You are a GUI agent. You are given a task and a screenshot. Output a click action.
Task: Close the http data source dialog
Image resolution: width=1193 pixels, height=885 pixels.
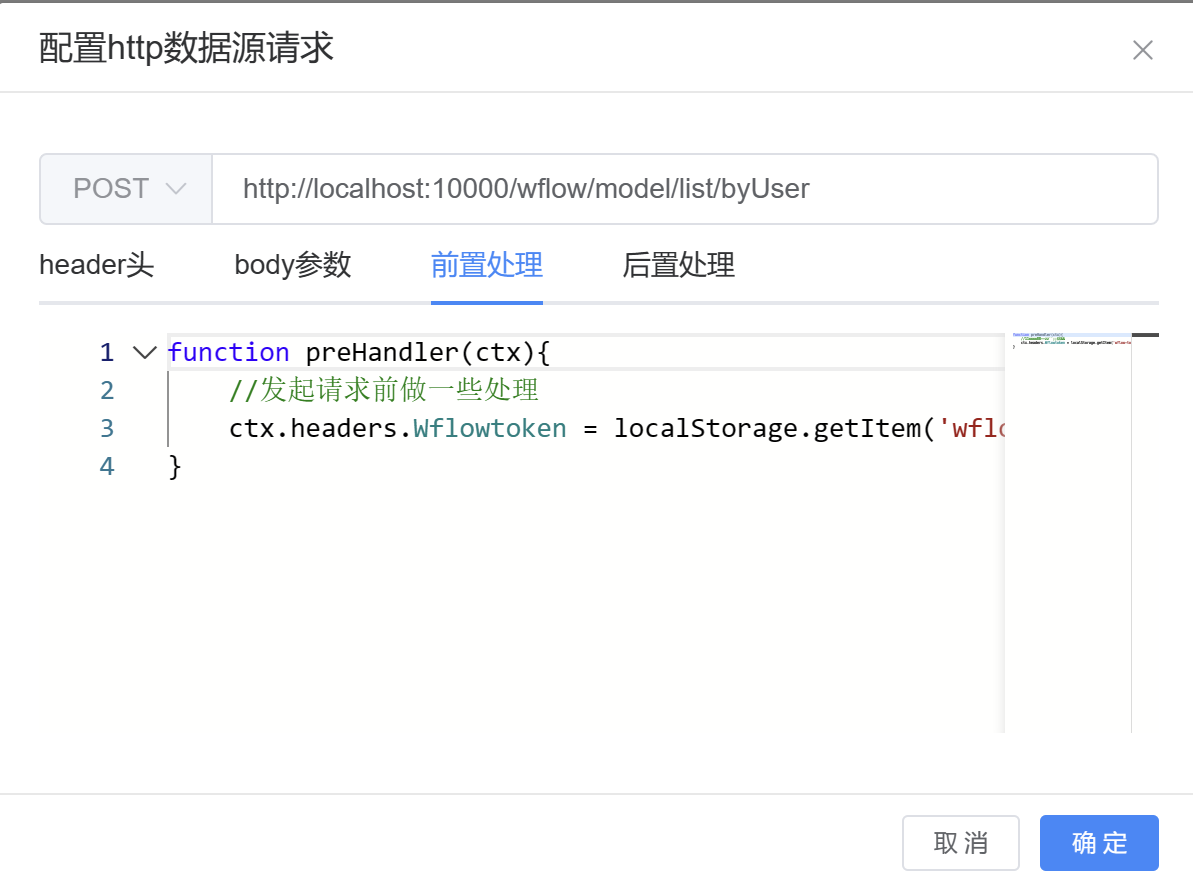point(1142,50)
